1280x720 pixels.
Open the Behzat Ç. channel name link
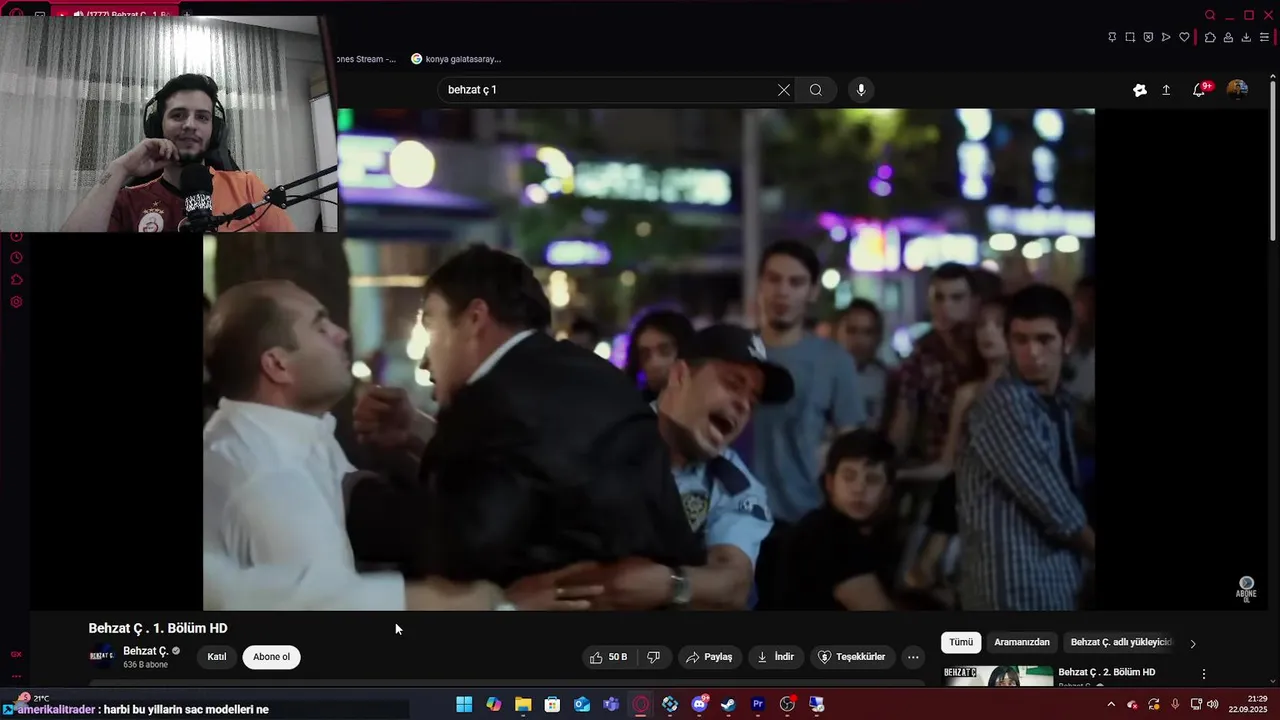pos(145,651)
